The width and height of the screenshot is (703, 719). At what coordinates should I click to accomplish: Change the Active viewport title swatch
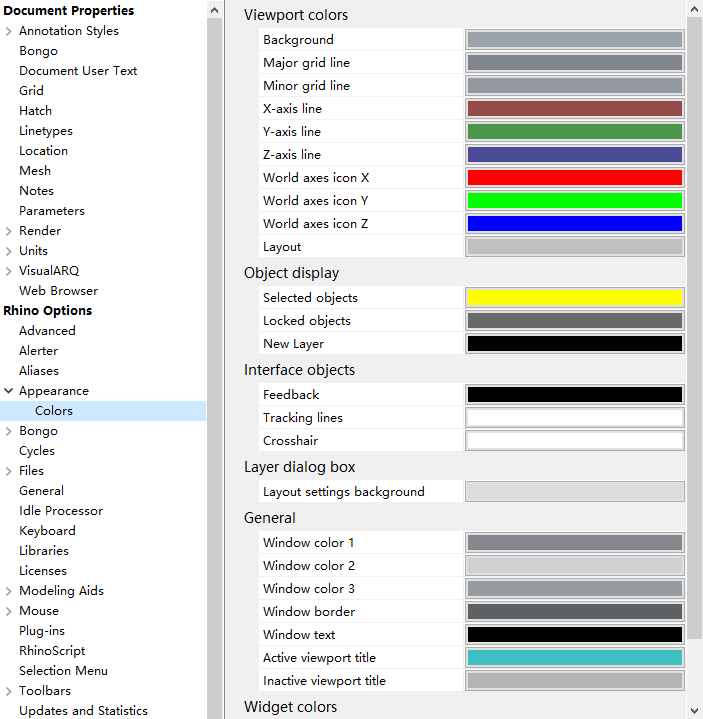coord(575,658)
